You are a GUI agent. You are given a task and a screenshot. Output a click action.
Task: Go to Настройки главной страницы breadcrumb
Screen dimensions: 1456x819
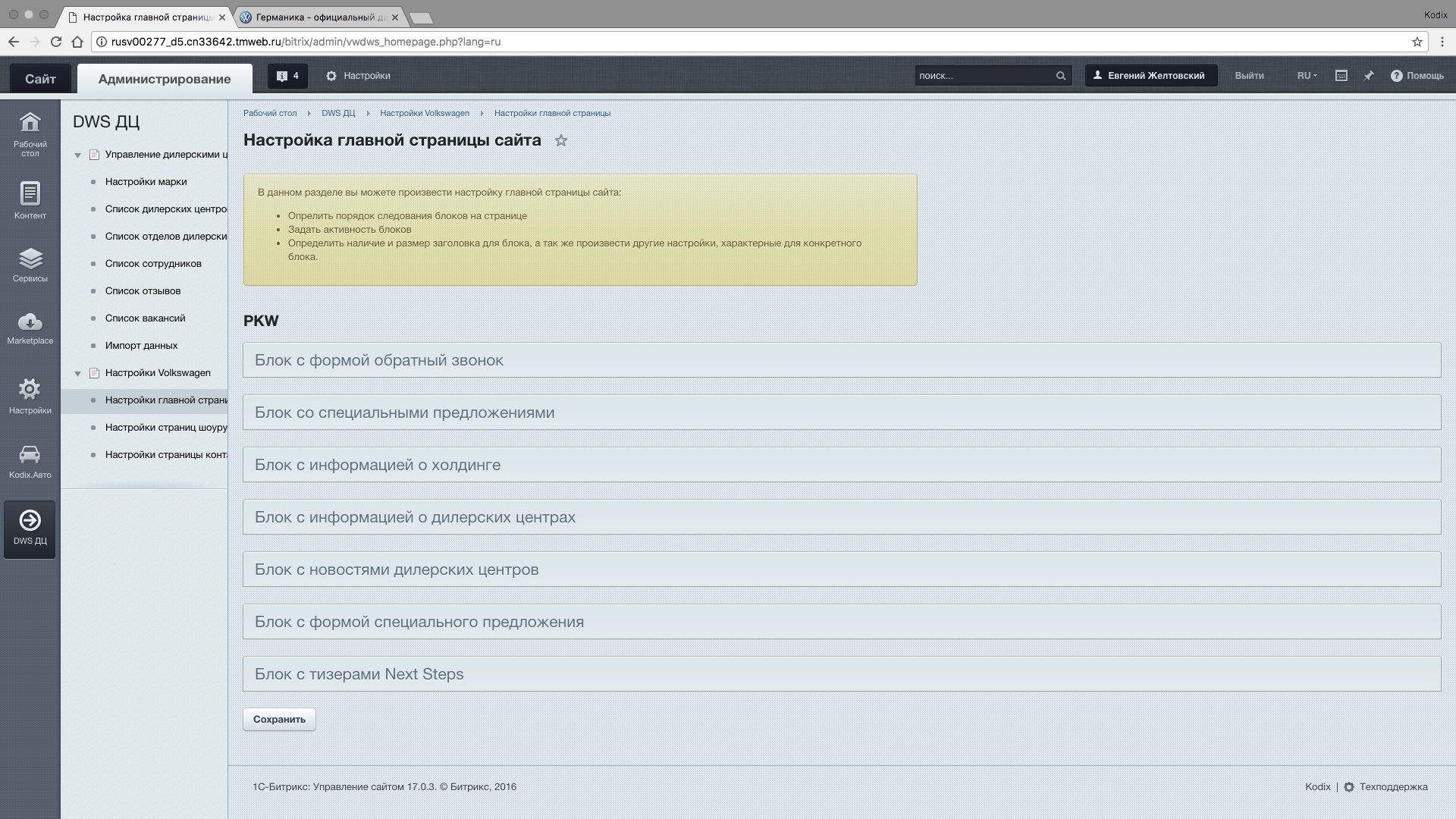click(x=552, y=113)
